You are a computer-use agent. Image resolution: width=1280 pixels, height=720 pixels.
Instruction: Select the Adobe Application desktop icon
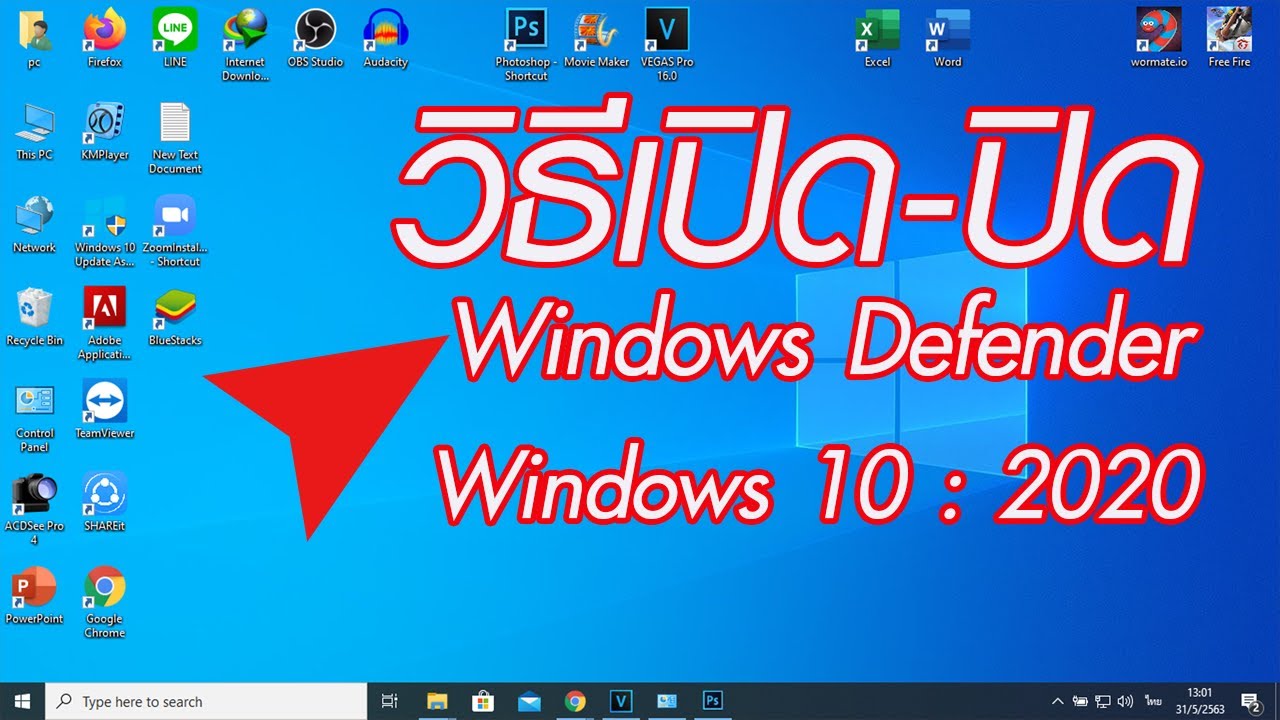(x=104, y=324)
